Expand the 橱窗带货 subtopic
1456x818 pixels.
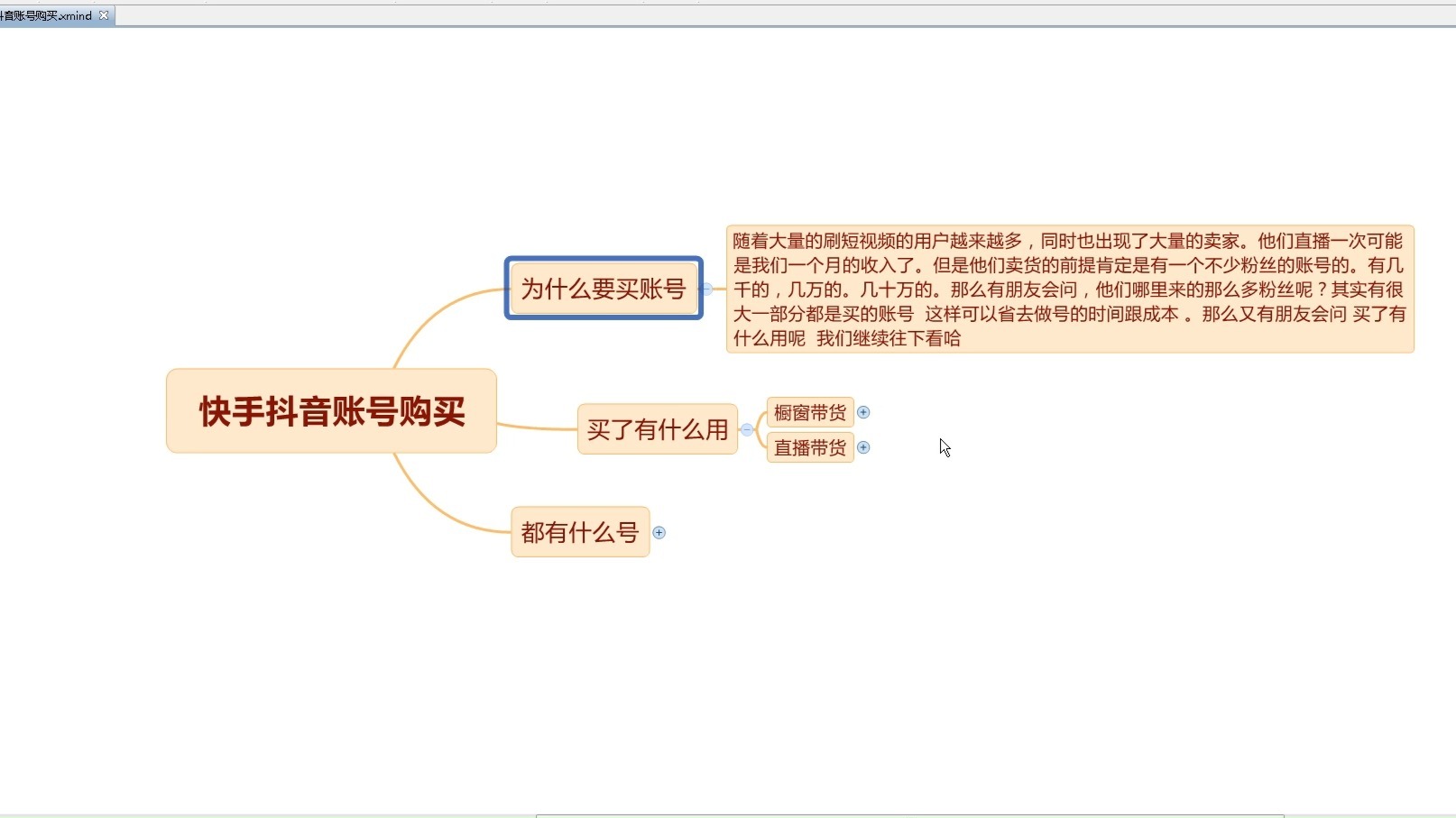click(863, 412)
